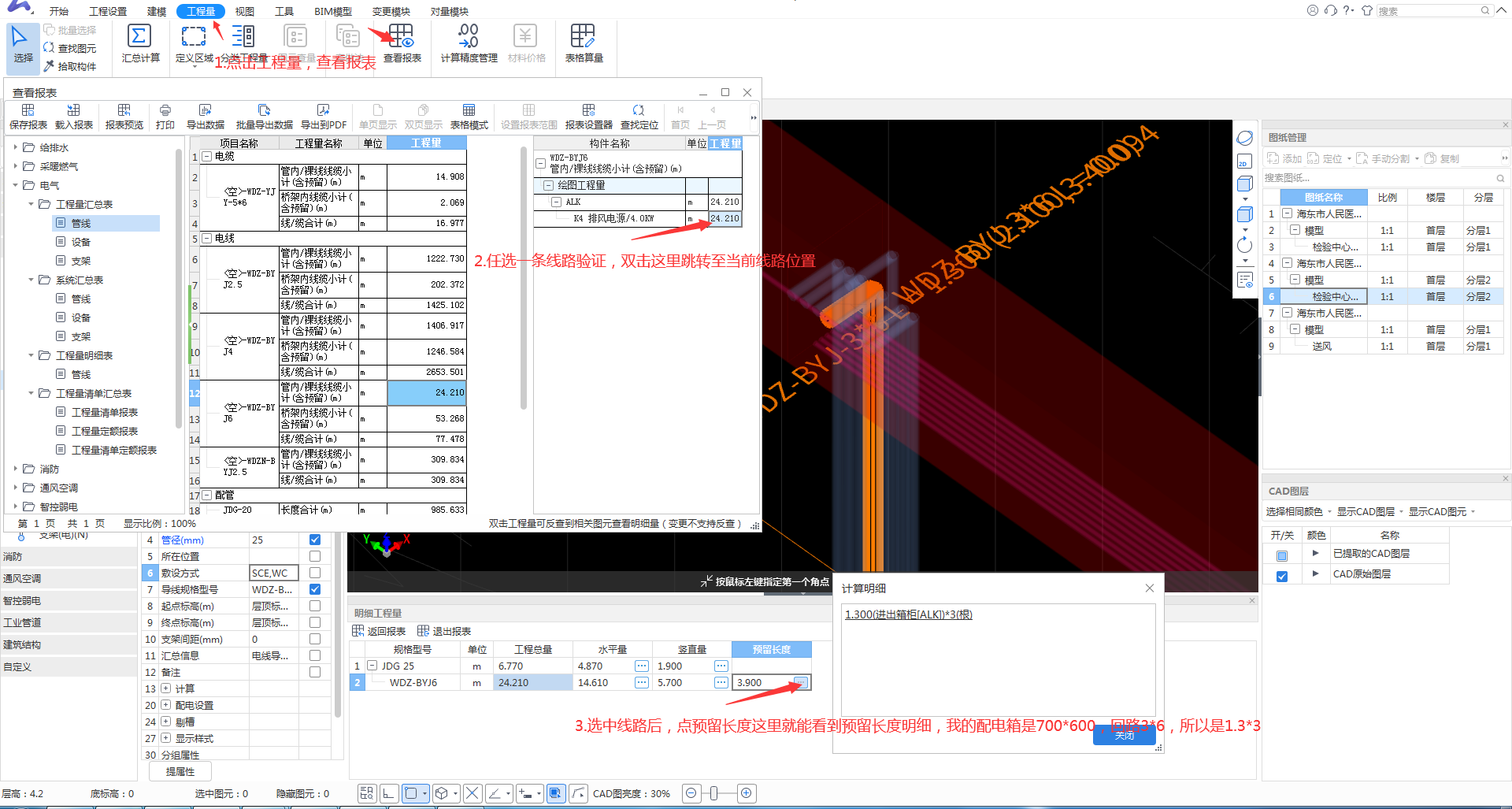
Task: Toggle checkbox for 起点标高(m) row
Action: click(x=315, y=606)
